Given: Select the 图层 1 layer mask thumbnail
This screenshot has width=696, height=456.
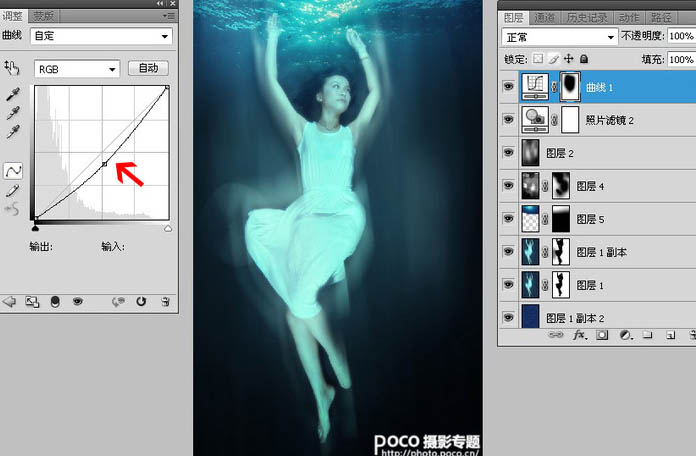Looking at the screenshot, I should click(x=561, y=285).
